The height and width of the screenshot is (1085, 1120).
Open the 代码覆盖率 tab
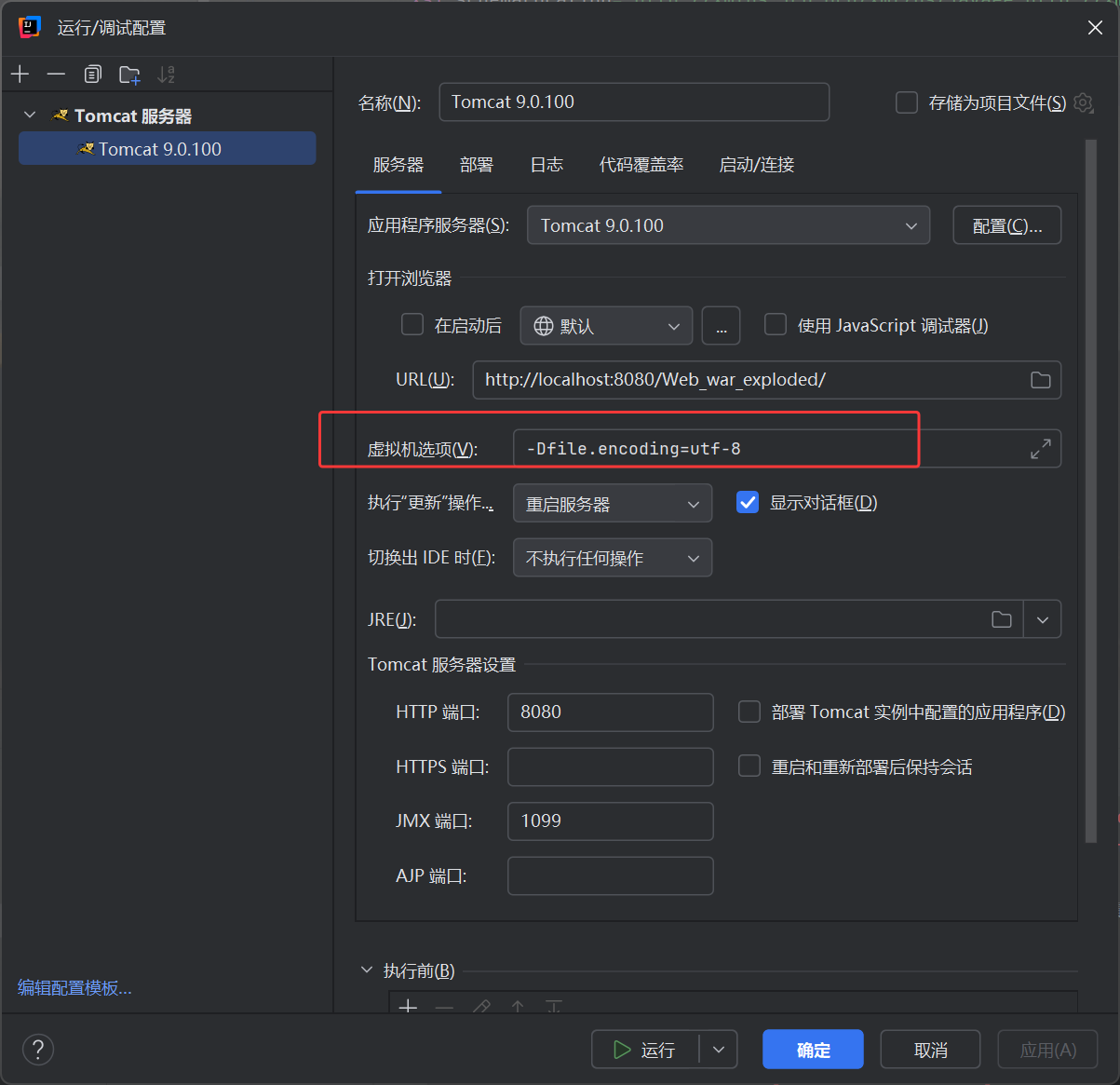[x=641, y=165]
